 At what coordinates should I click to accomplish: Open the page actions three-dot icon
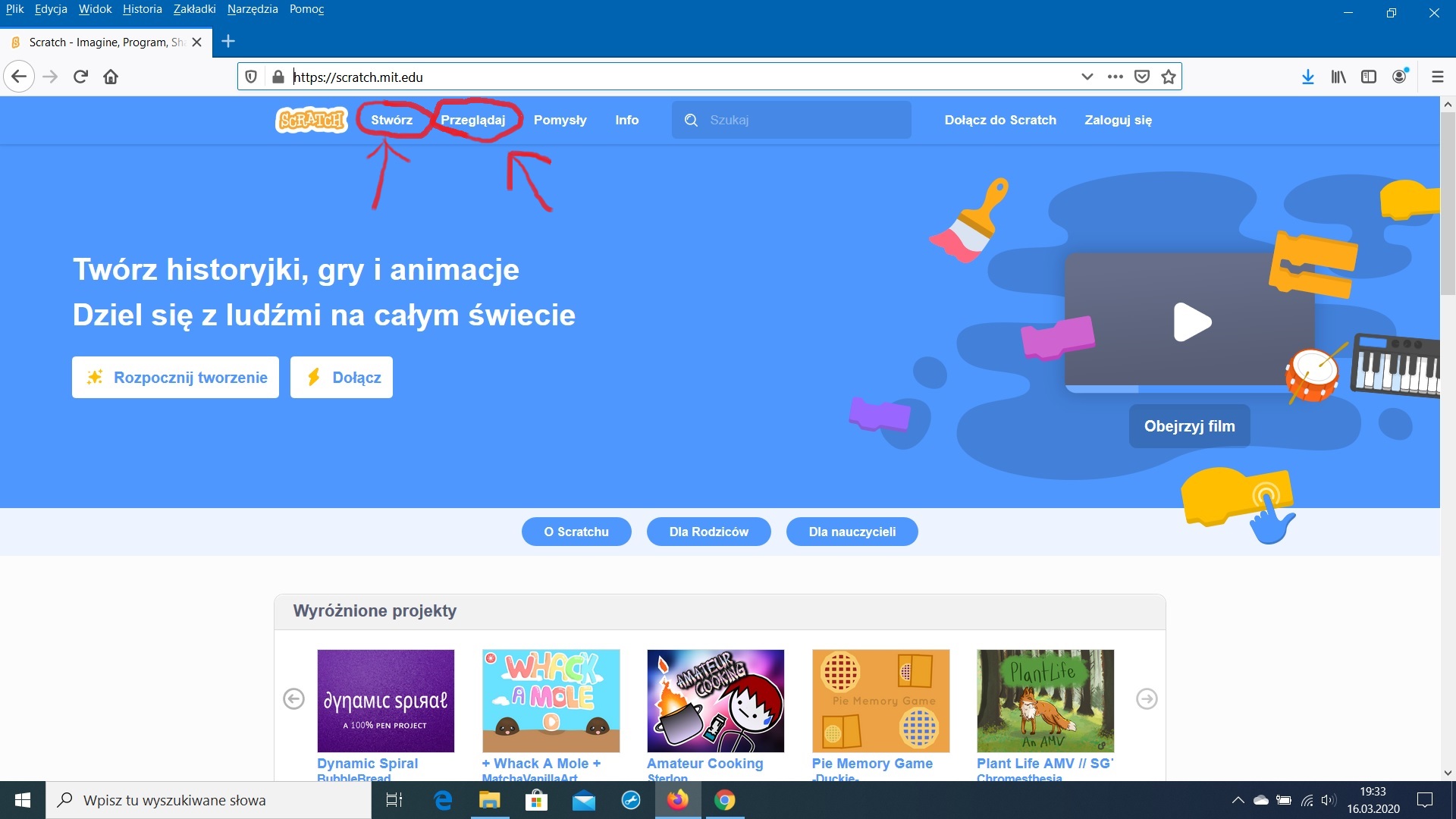click(x=1115, y=77)
